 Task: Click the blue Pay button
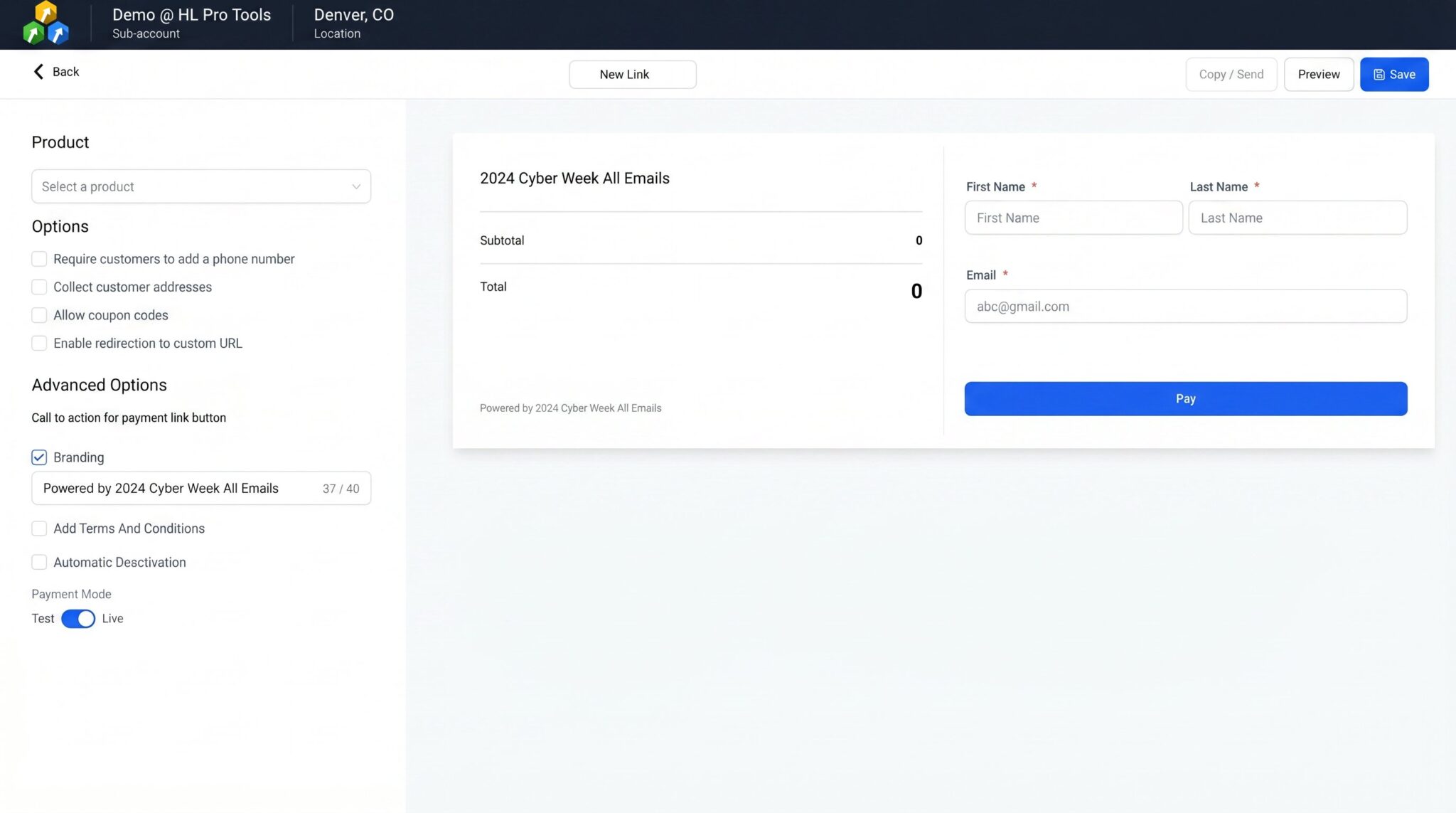point(1186,399)
